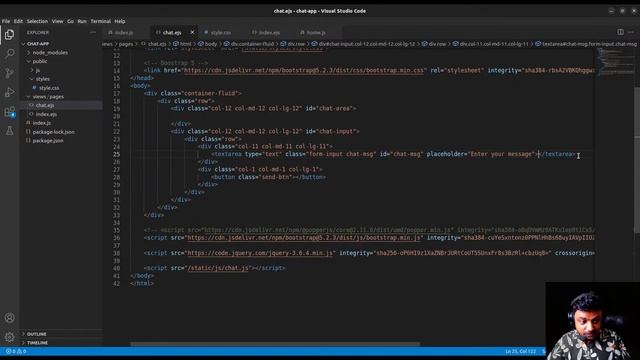Open package-lock.json in the explorer
640x360 pixels.
tap(53, 132)
